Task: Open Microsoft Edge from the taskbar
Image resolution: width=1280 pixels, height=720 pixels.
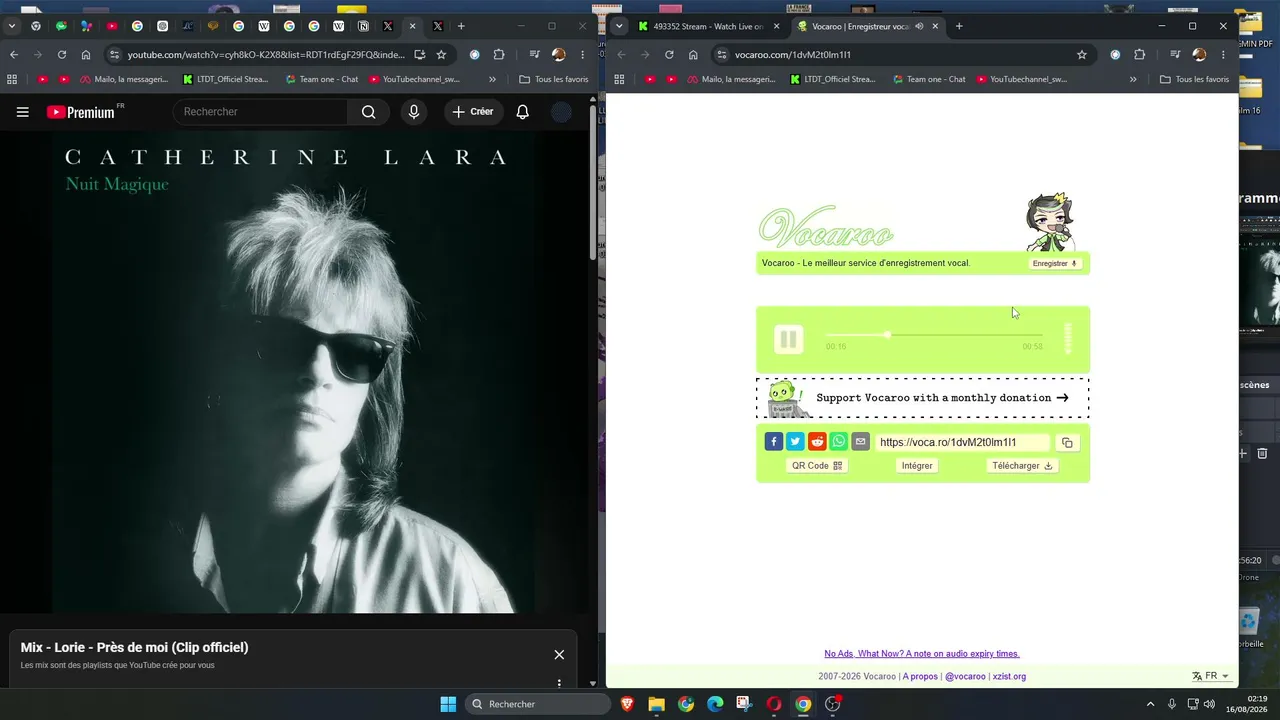Action: [715, 704]
